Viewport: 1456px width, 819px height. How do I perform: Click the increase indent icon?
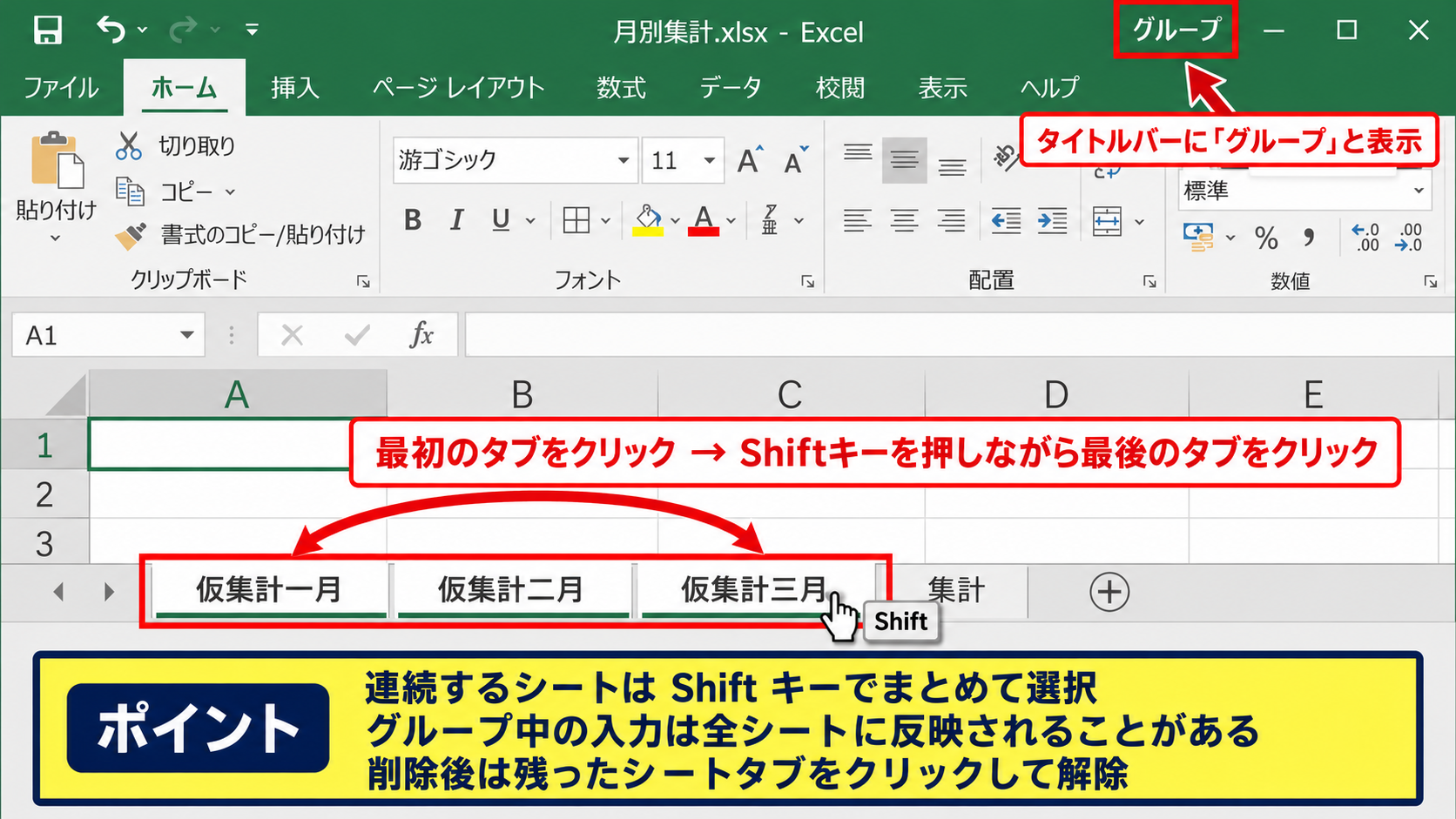click(1052, 221)
